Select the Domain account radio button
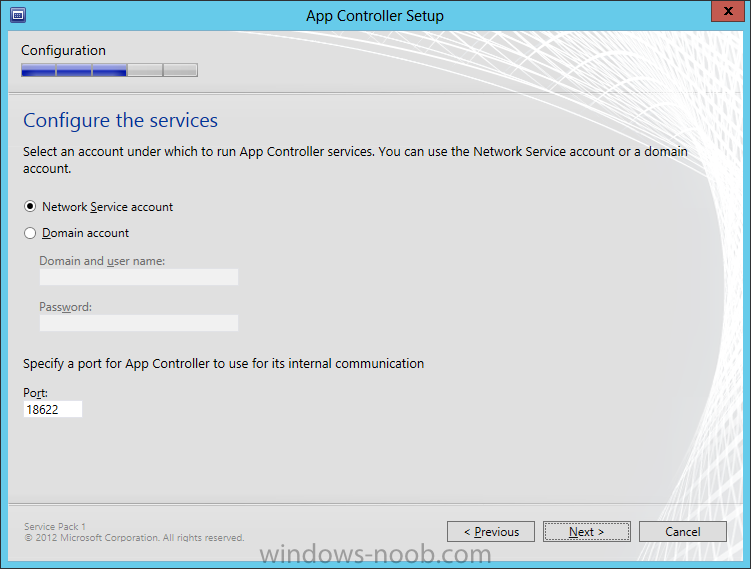The width and height of the screenshot is (751, 569). [x=30, y=233]
